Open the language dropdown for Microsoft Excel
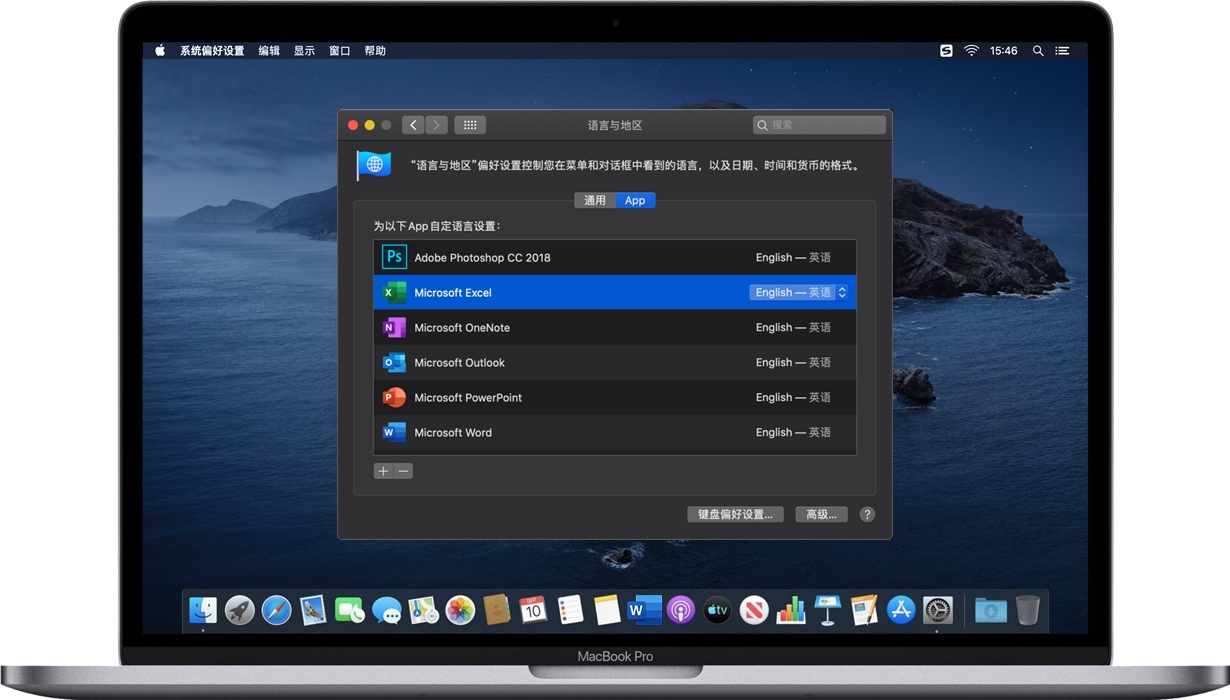The height and width of the screenshot is (700, 1230). point(800,292)
